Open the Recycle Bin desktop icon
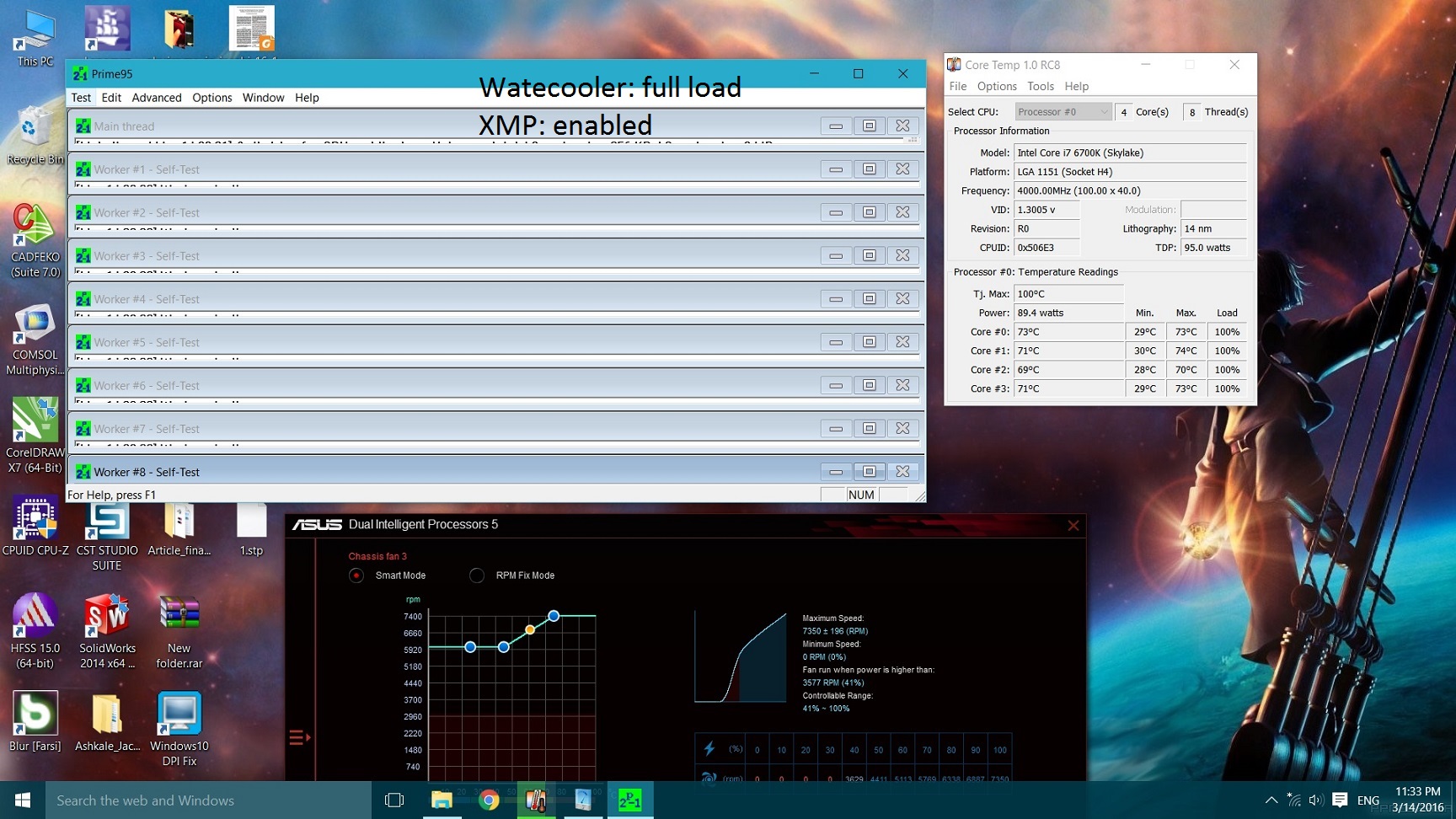This screenshot has width=1456, height=819. pos(34,135)
